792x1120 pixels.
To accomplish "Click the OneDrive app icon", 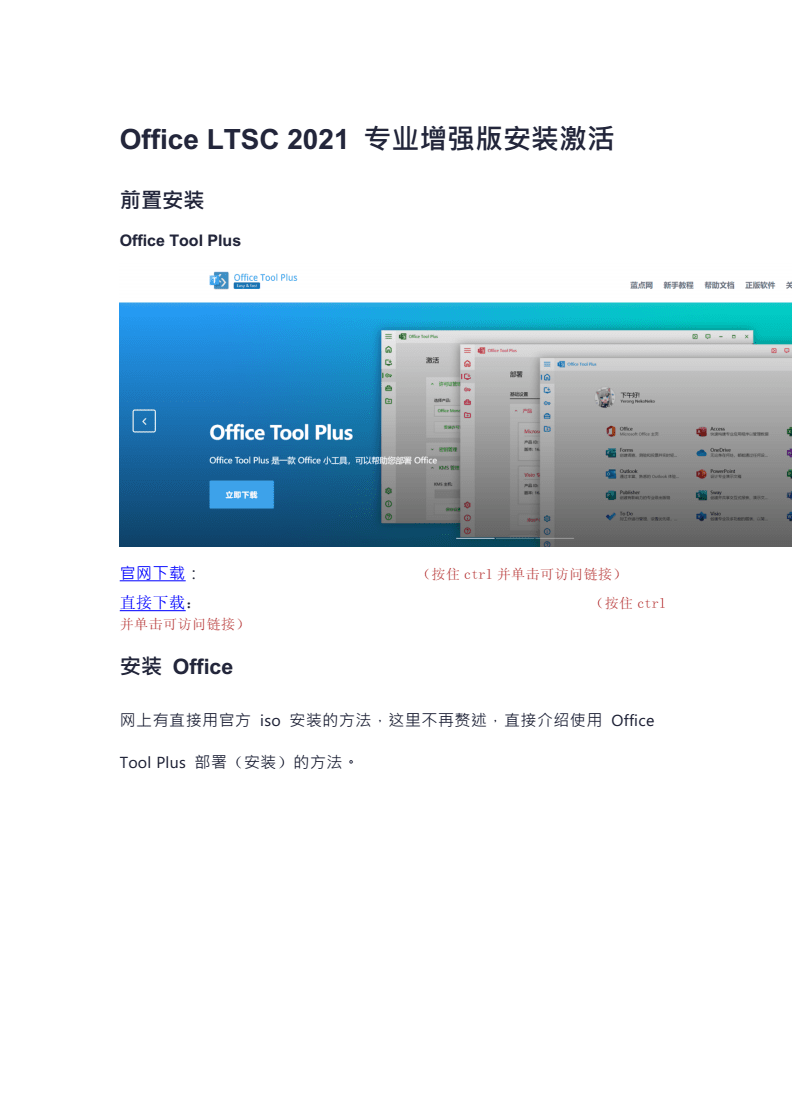I will 701,452.
